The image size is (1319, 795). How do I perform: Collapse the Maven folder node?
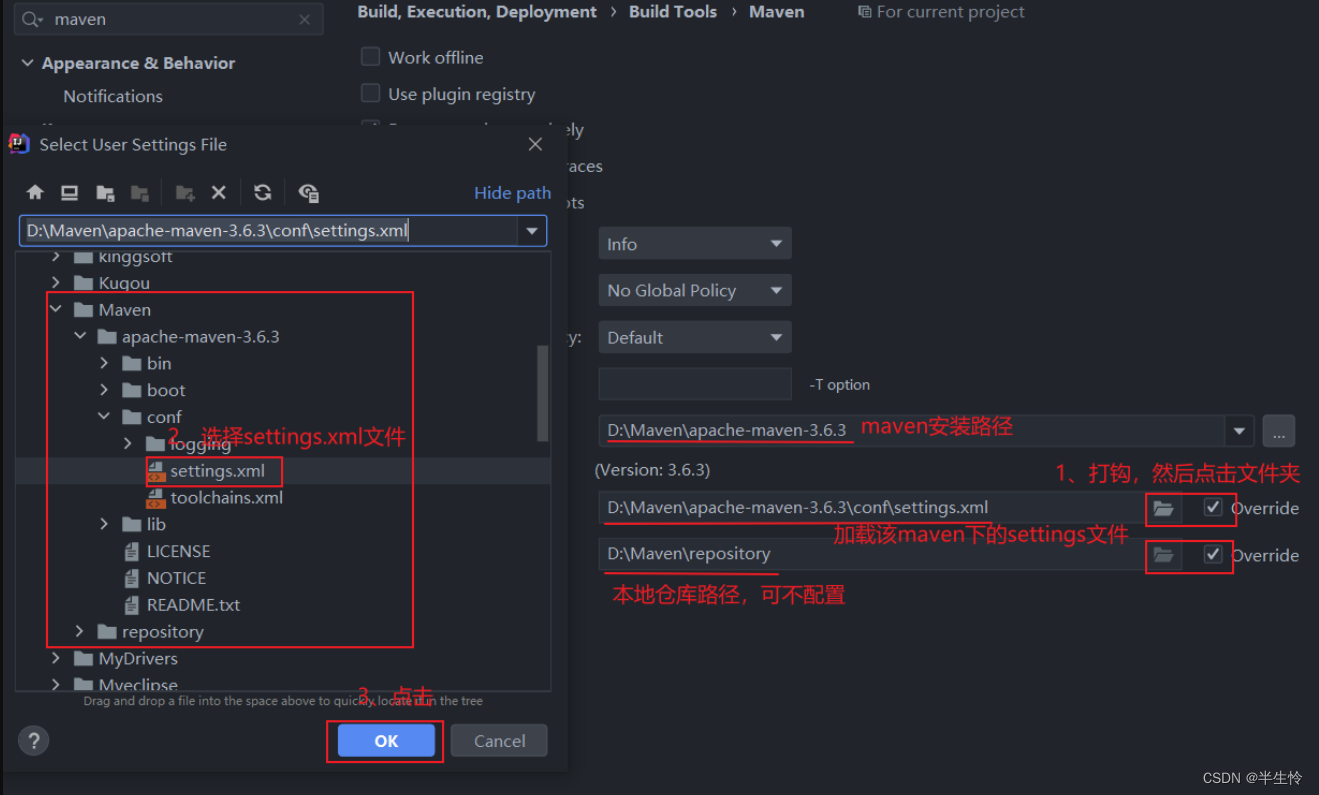coord(56,310)
